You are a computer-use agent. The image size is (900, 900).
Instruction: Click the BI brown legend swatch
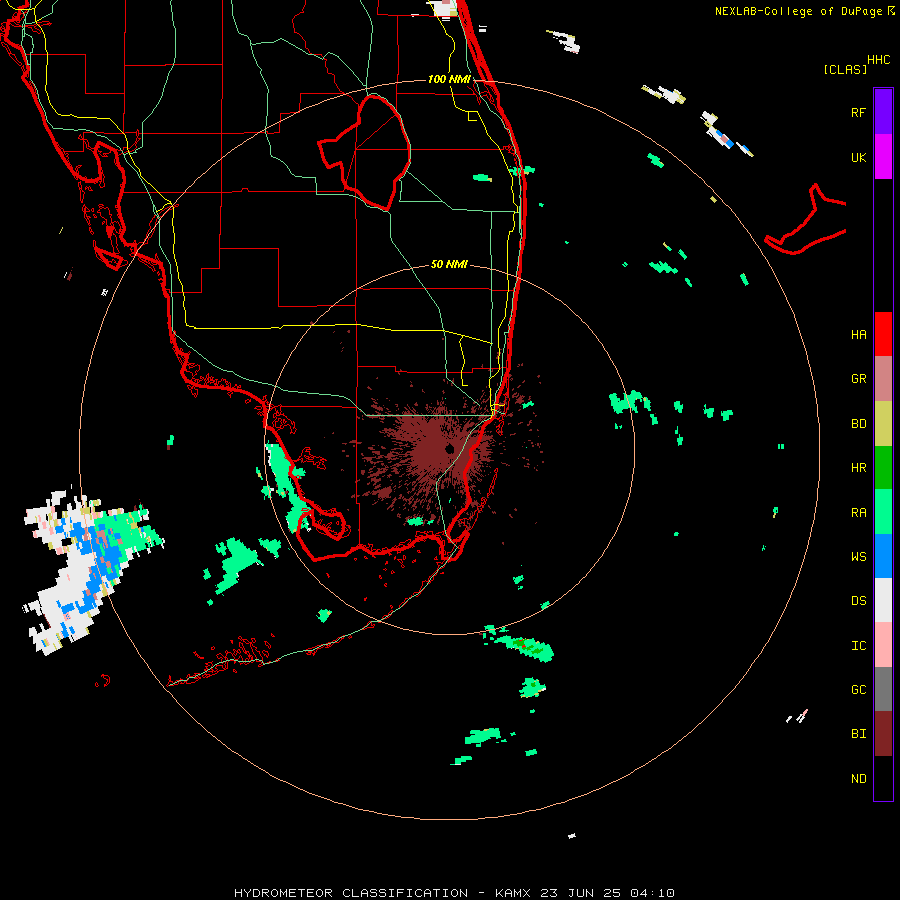pos(883,734)
